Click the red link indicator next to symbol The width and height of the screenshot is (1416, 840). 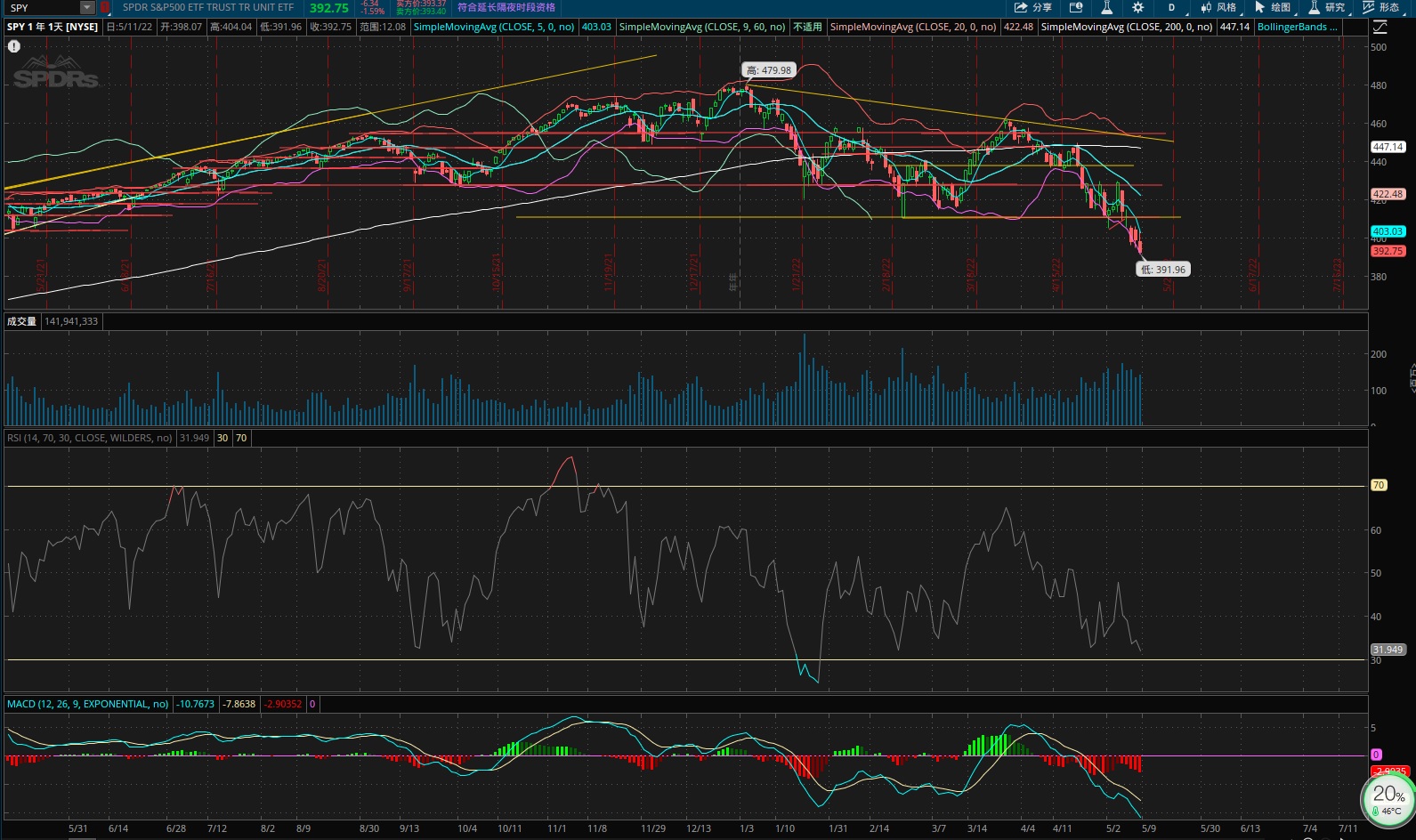(105, 7)
